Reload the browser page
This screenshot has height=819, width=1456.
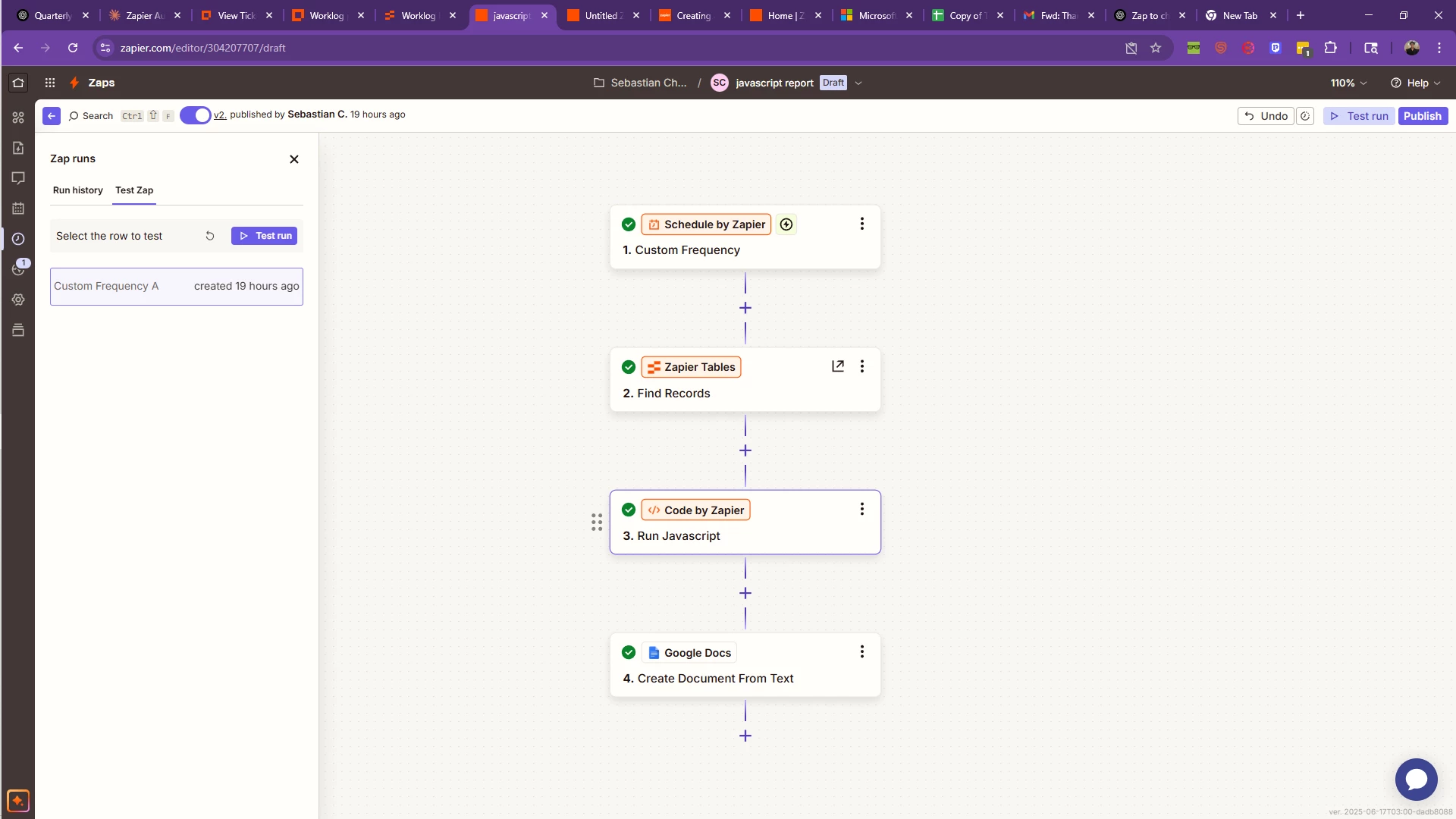coord(73,48)
